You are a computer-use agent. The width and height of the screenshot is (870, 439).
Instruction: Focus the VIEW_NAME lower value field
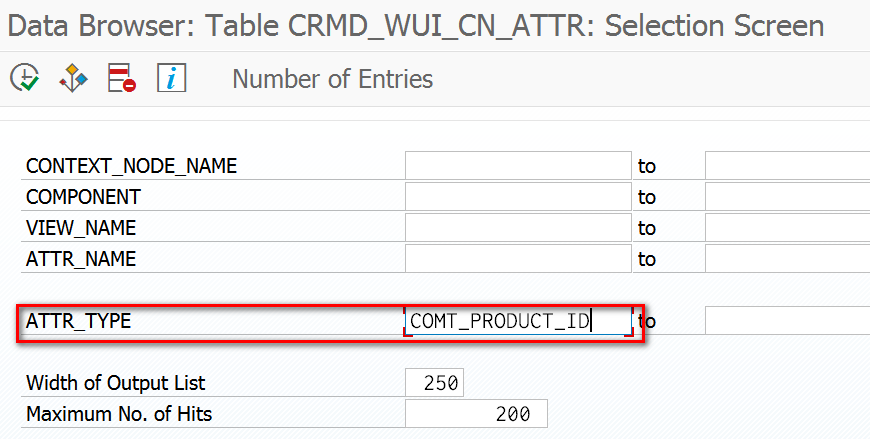(518, 228)
